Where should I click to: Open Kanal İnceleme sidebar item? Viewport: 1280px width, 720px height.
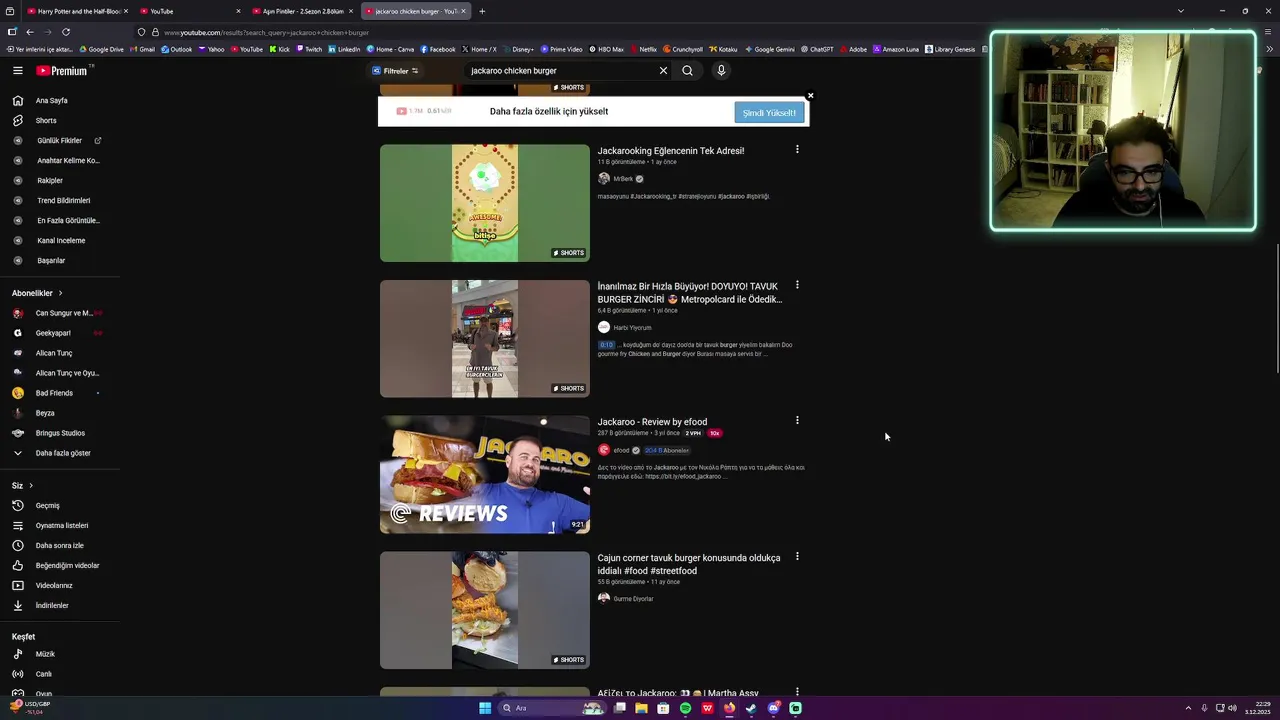pos(60,241)
